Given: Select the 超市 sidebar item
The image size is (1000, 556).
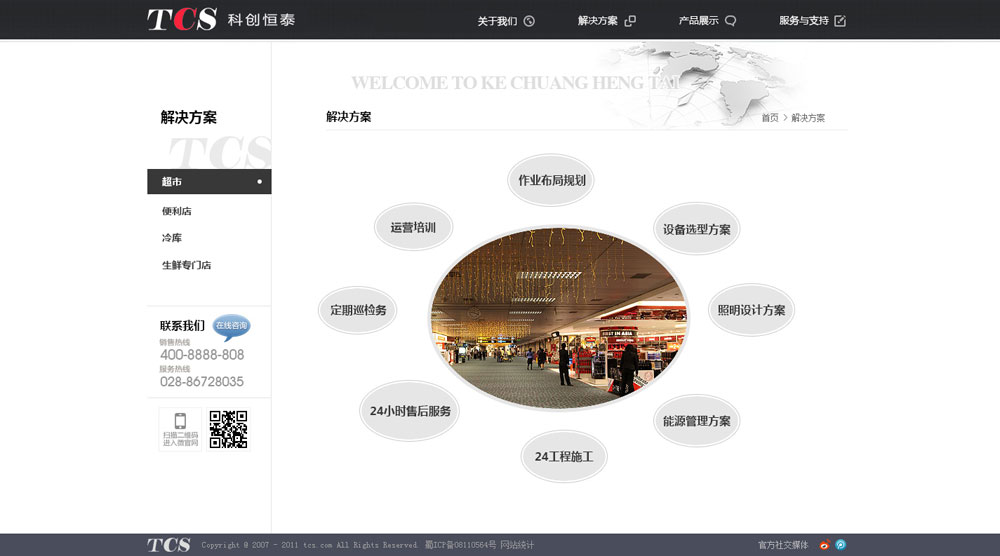Looking at the screenshot, I should [209, 182].
